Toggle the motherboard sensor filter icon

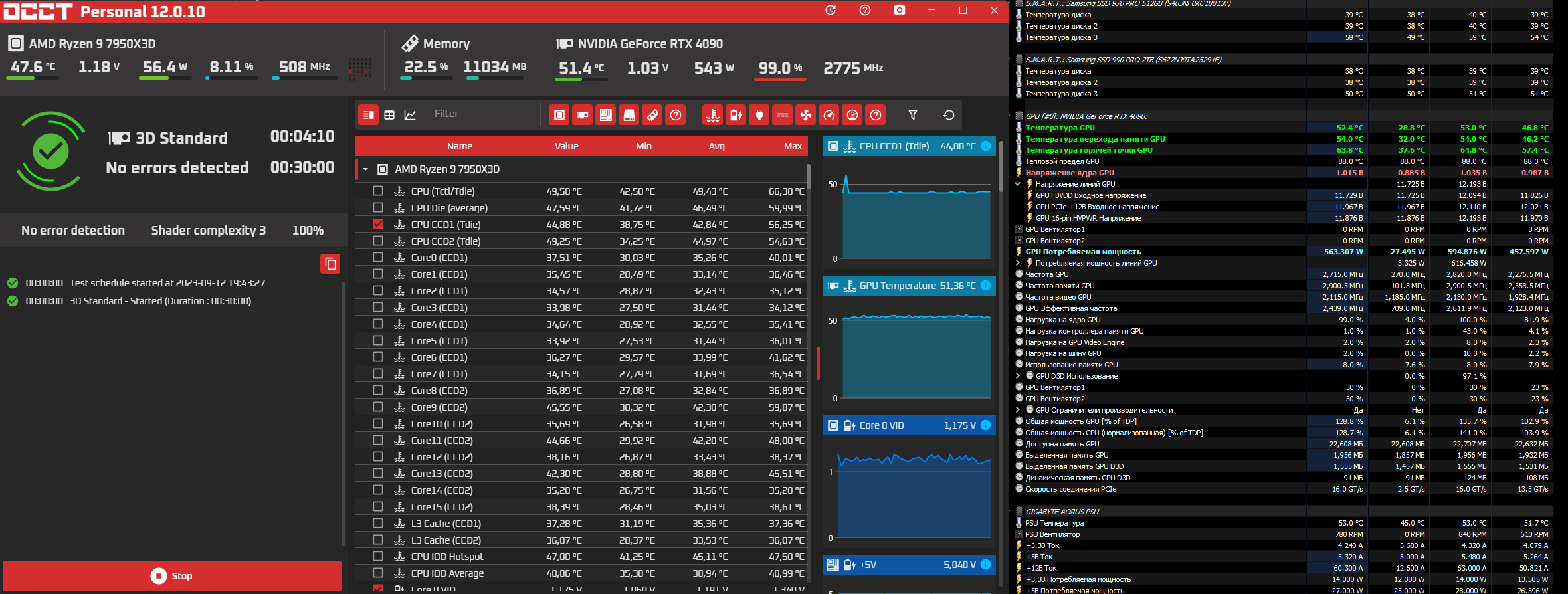click(x=606, y=115)
